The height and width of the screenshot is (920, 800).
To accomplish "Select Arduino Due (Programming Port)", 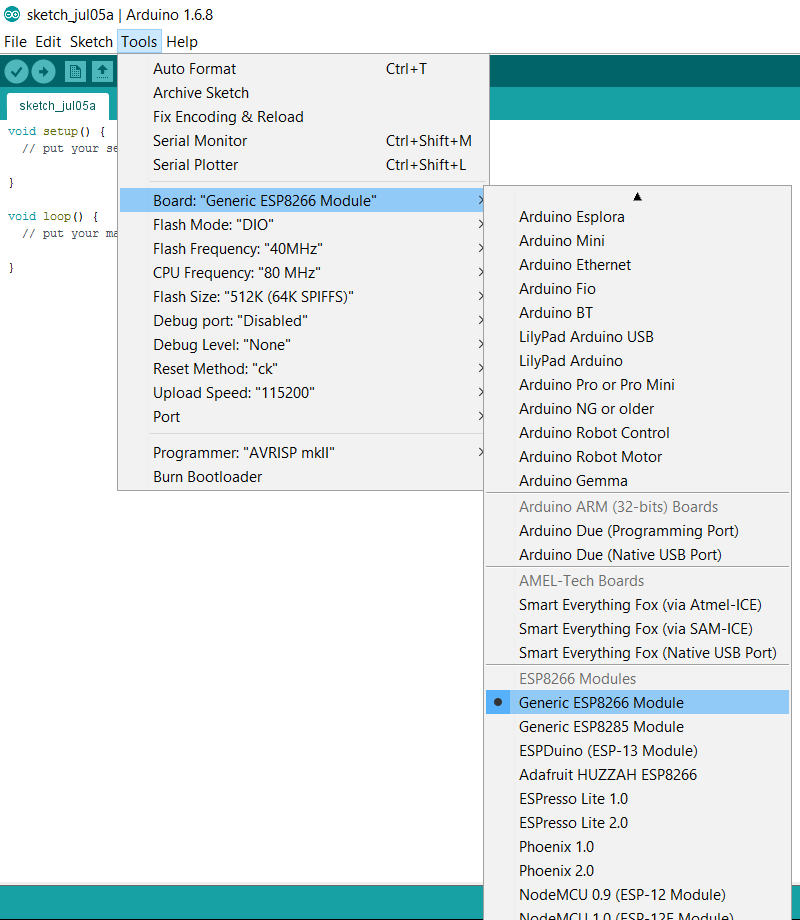I will 637,531.
